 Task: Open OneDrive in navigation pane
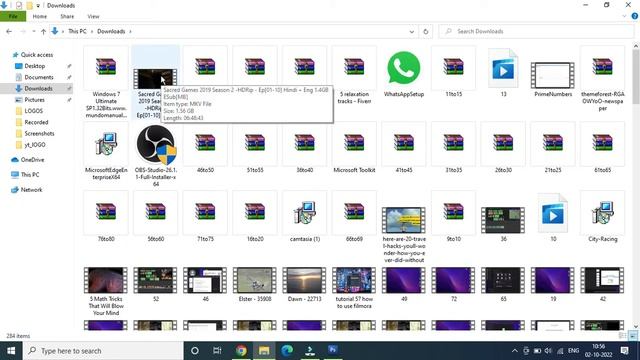[32, 160]
